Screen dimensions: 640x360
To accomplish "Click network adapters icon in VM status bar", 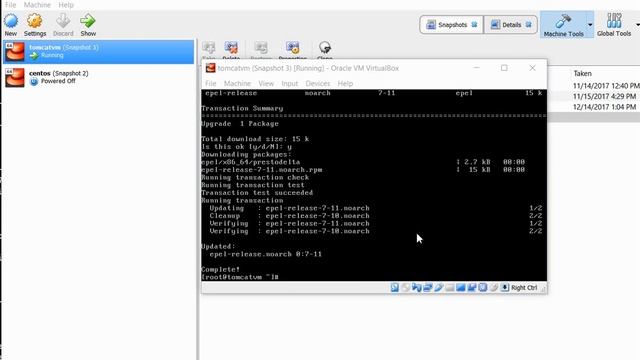I will click(x=427, y=287).
